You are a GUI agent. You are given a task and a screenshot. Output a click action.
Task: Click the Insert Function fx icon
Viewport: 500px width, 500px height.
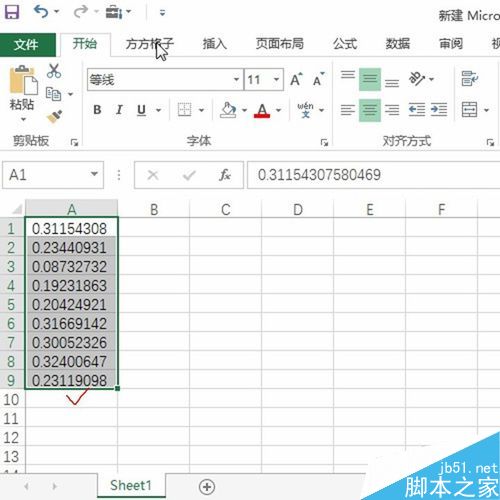225,175
